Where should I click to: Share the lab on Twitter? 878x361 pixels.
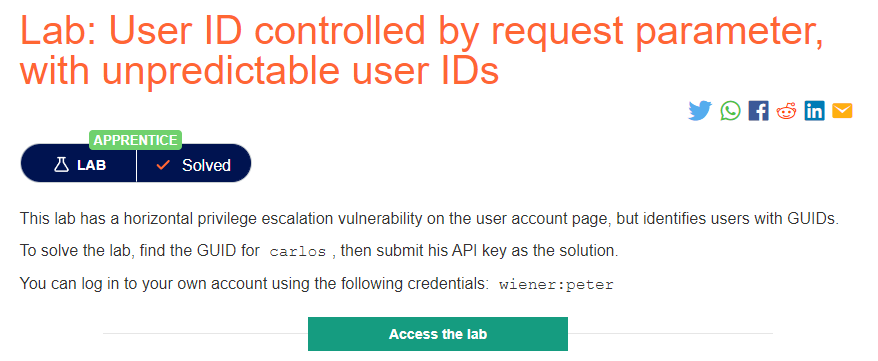pos(699,111)
